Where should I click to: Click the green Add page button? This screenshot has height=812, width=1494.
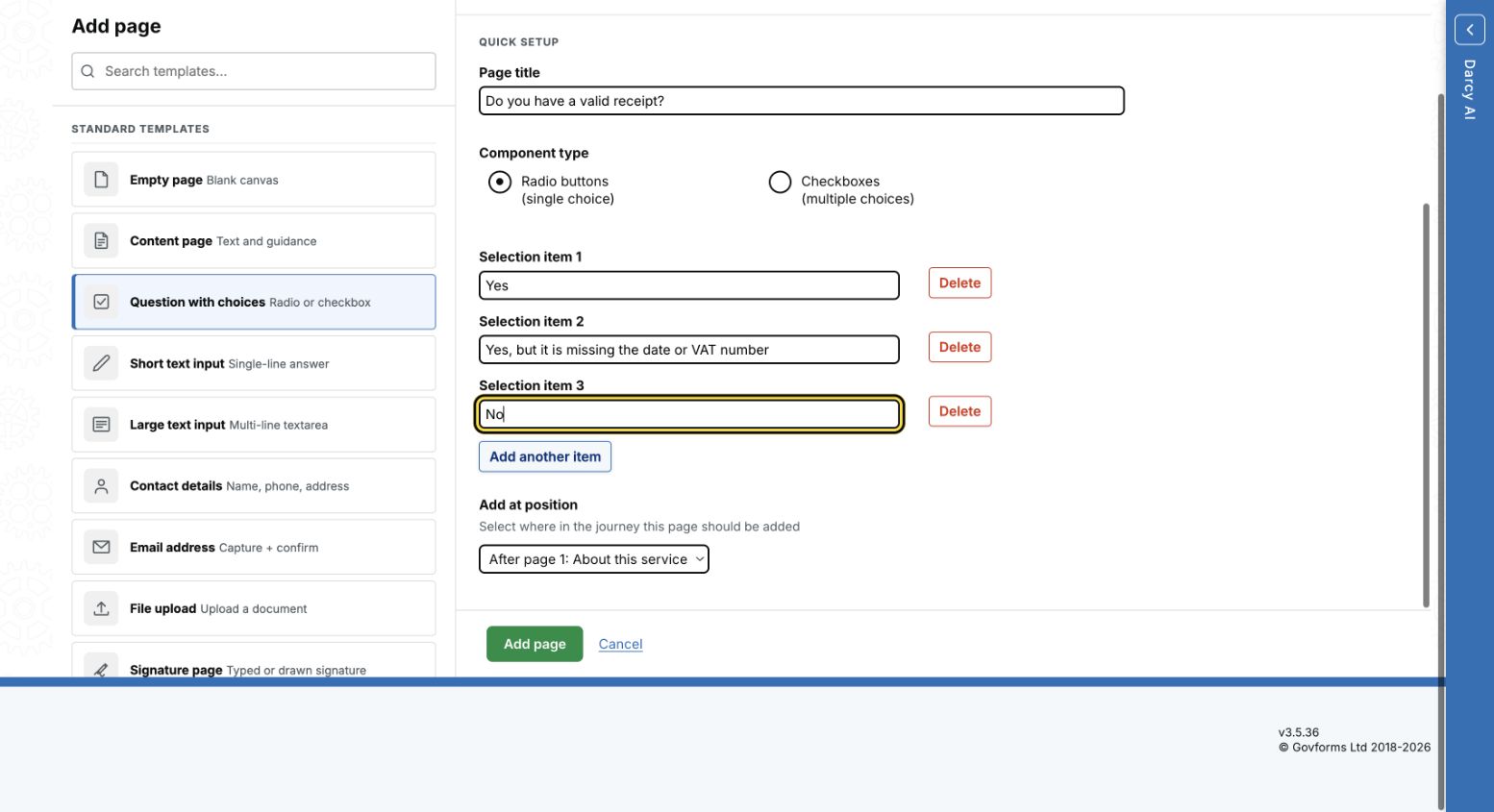pyautogui.click(x=535, y=644)
